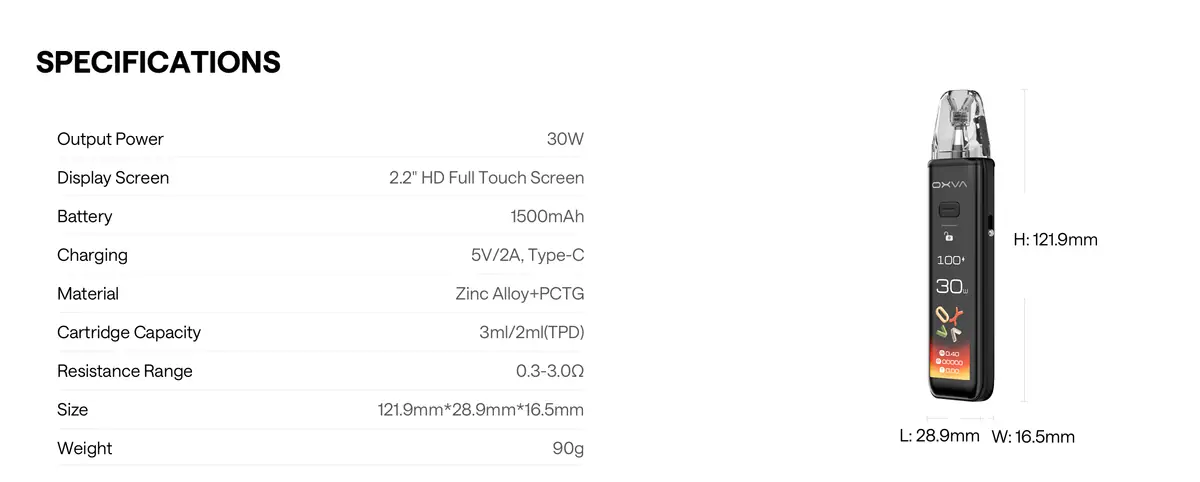This screenshot has height=482, width=1200.
Task: Click the 1500mAh battery value
Action: [546, 217]
